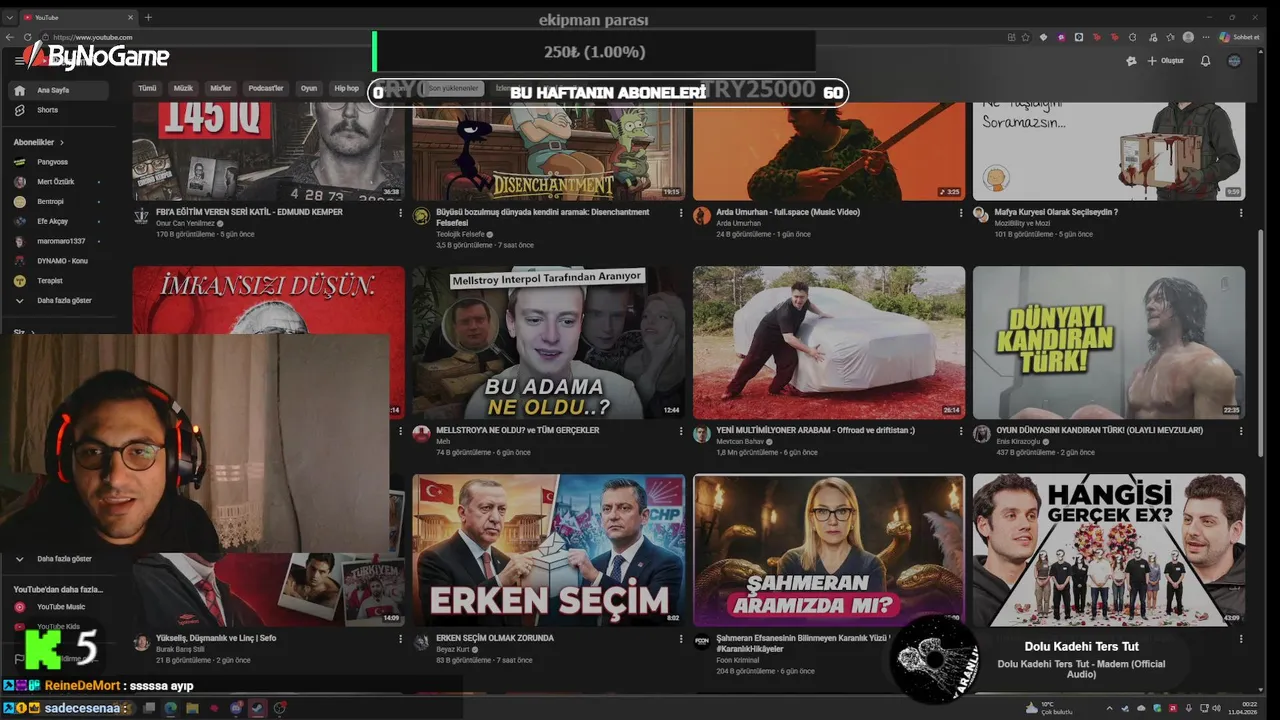Select the "Podcast'ler" filter chip
The width and height of the screenshot is (1280, 720).
[x=266, y=88]
